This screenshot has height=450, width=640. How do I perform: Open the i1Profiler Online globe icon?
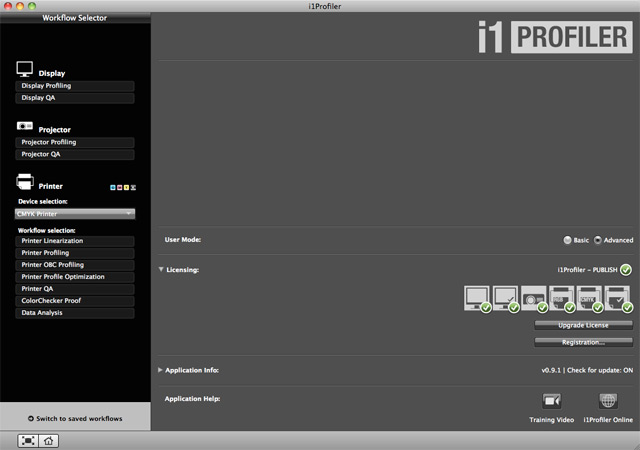[x=608, y=401]
